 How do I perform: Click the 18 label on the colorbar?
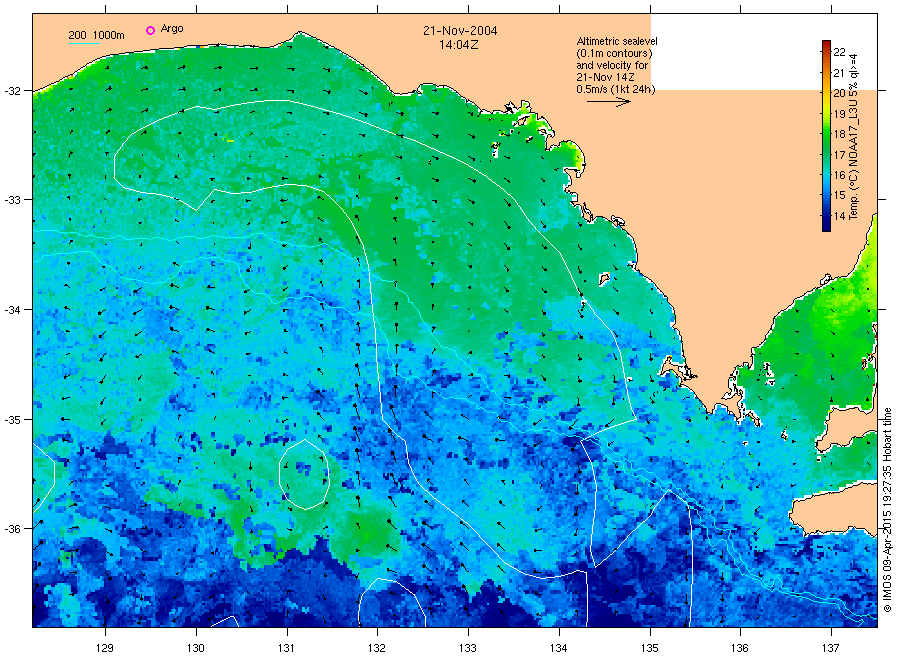[839, 134]
